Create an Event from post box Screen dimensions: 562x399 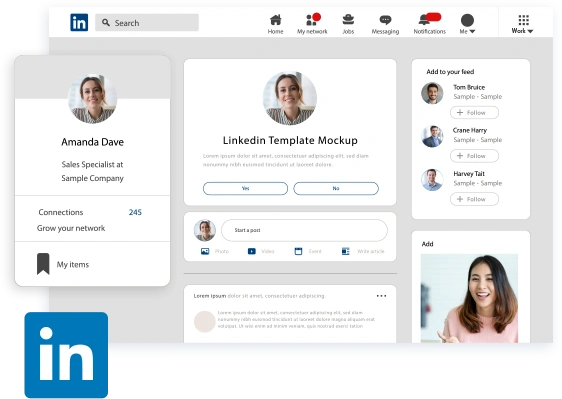pyautogui.click(x=308, y=251)
